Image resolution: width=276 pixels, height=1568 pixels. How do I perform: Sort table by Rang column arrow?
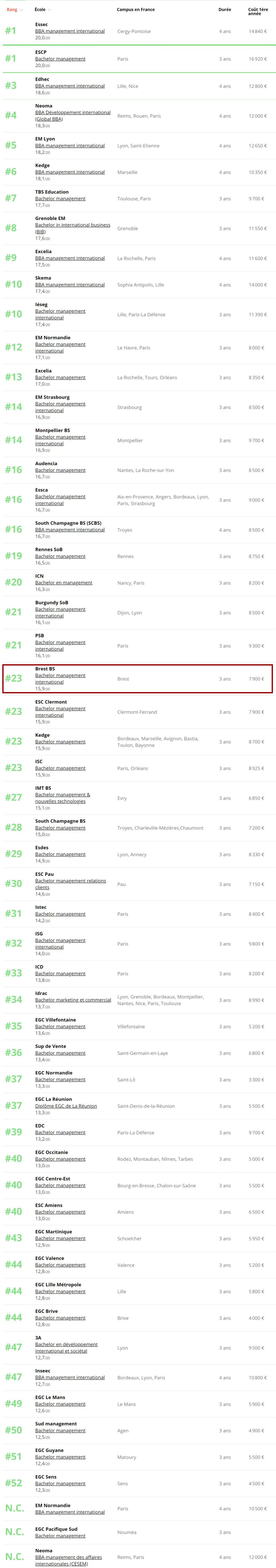21,10
